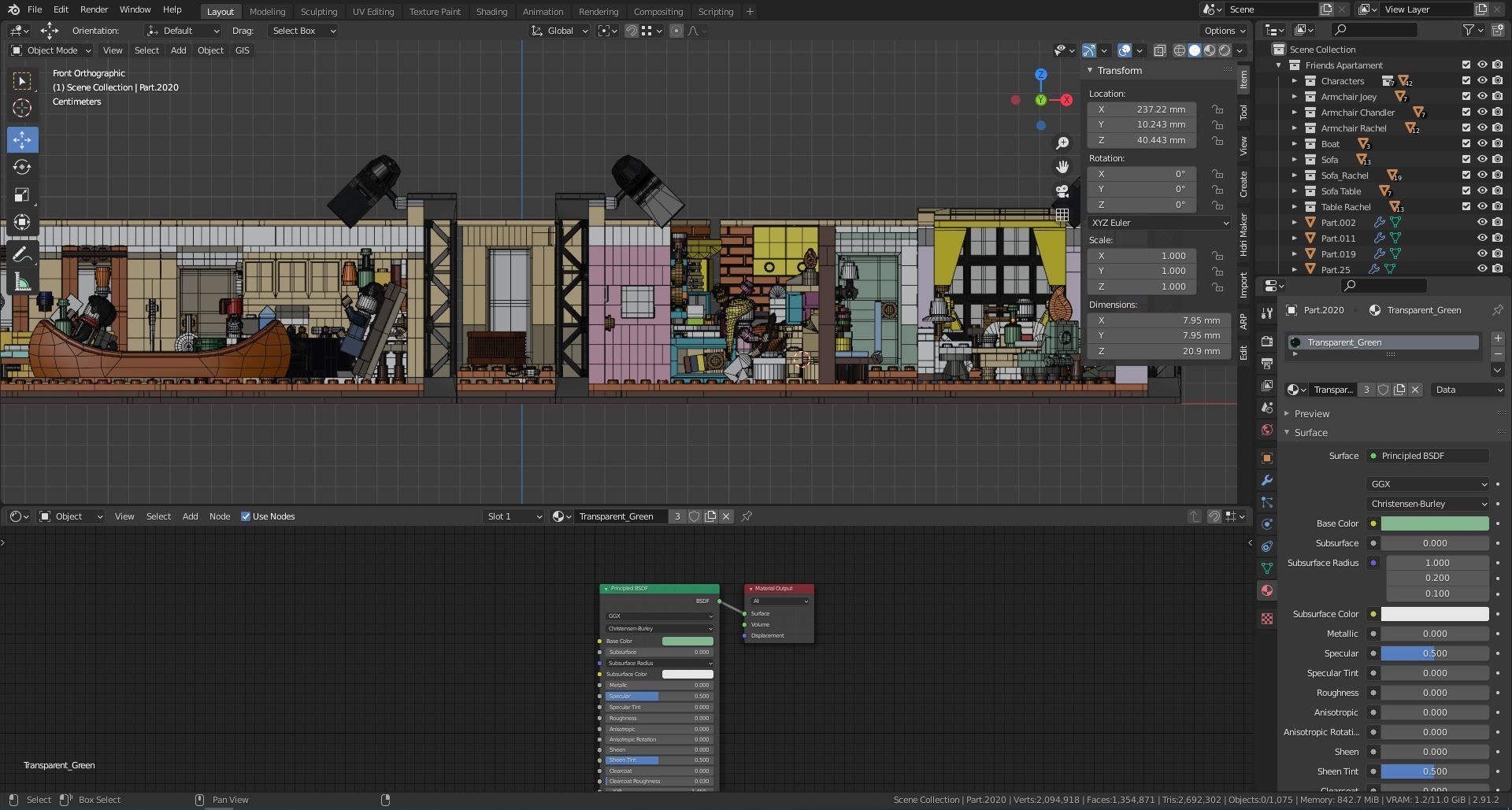Select the Rotate tool
This screenshot has width=1512, height=810.
[x=22, y=167]
